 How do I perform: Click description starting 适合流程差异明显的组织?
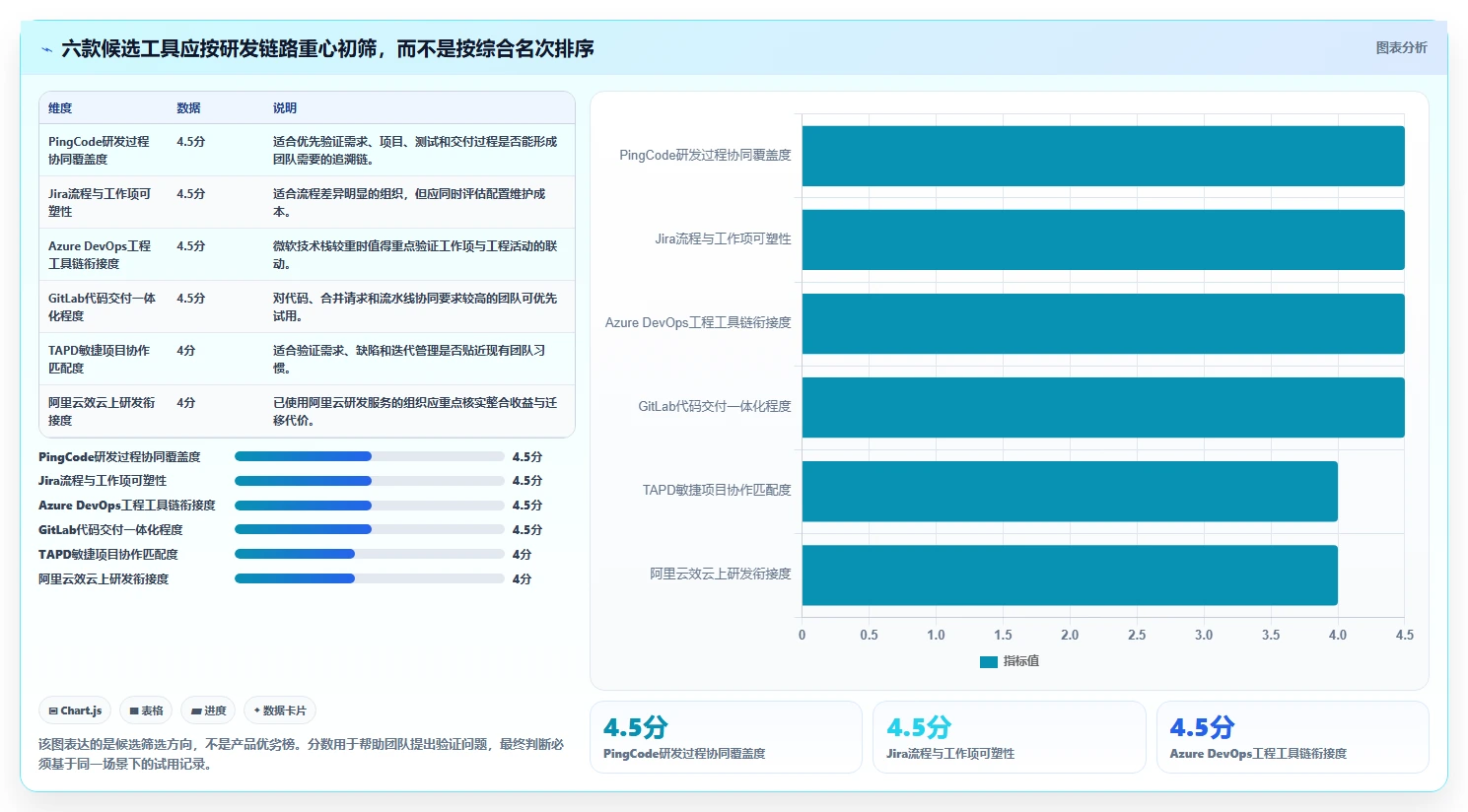(409, 202)
